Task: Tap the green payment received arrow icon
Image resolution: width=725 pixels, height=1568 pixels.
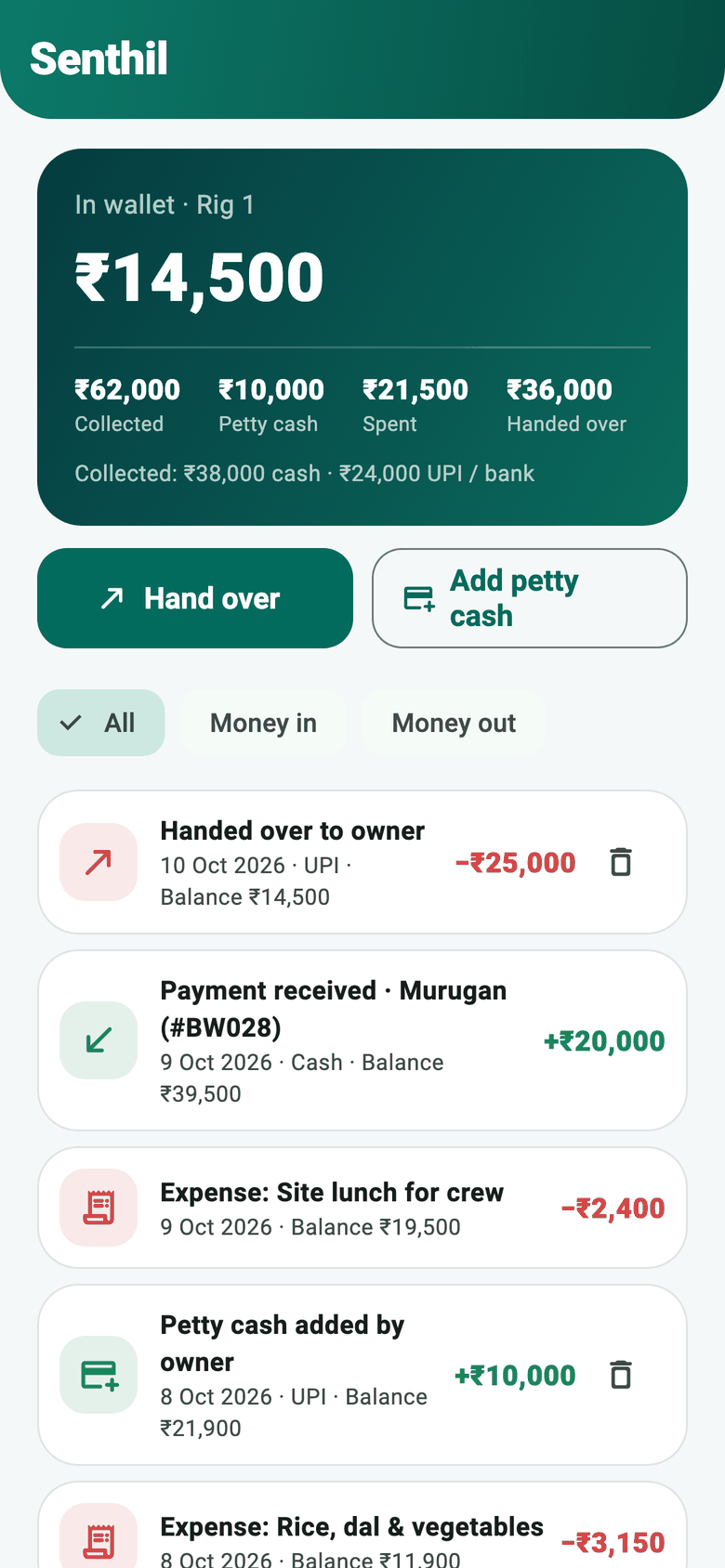Action: (x=99, y=1040)
